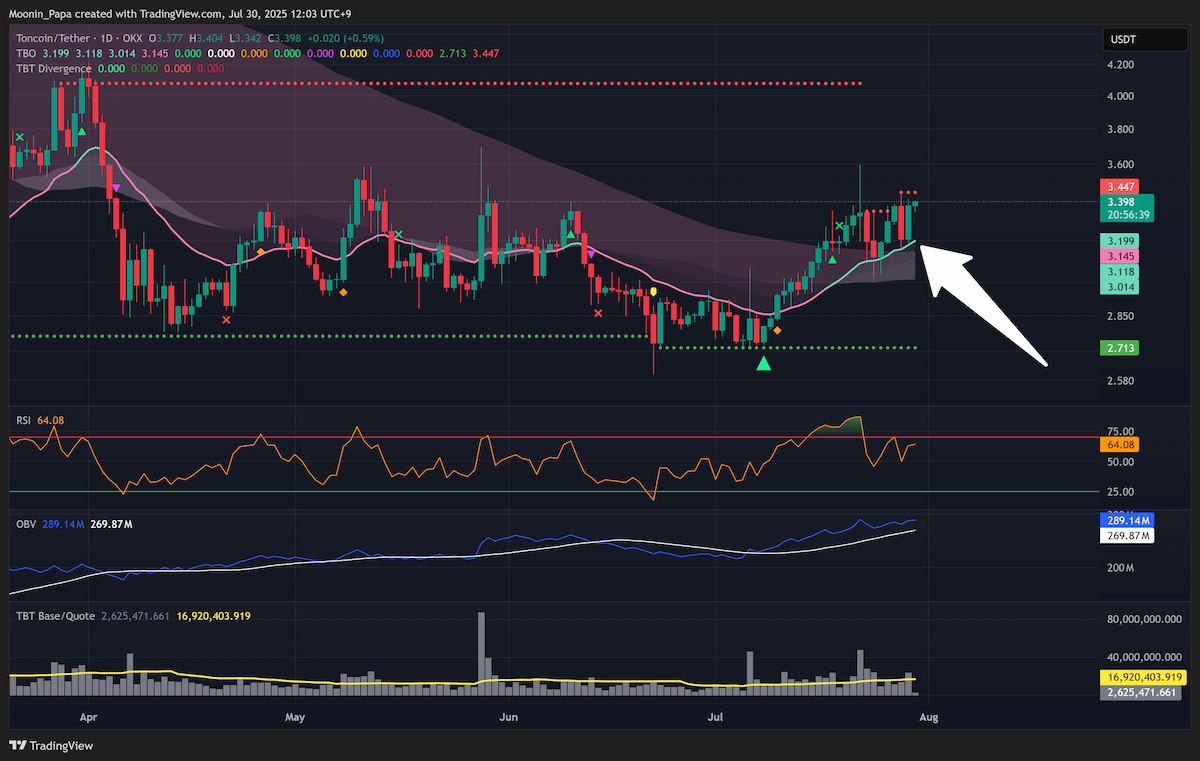Click the green X marker at chart's left edge
Viewport: 1200px width, 761px height.
click(18, 136)
